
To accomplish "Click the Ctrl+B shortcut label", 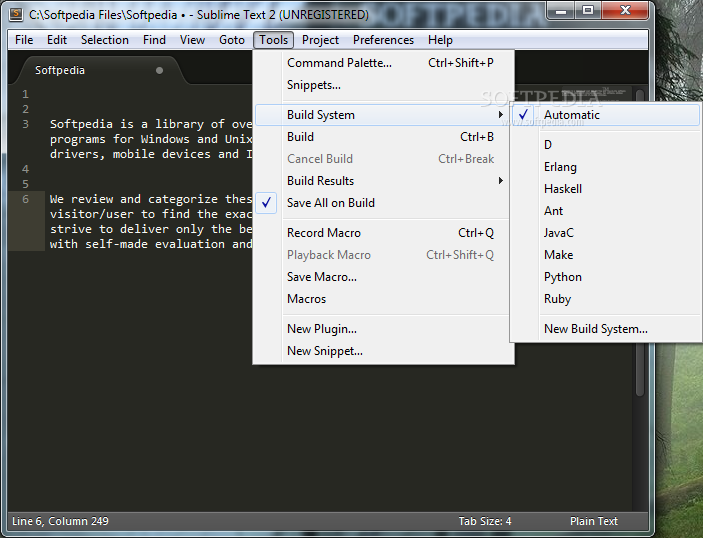I will pyautogui.click(x=477, y=137).
